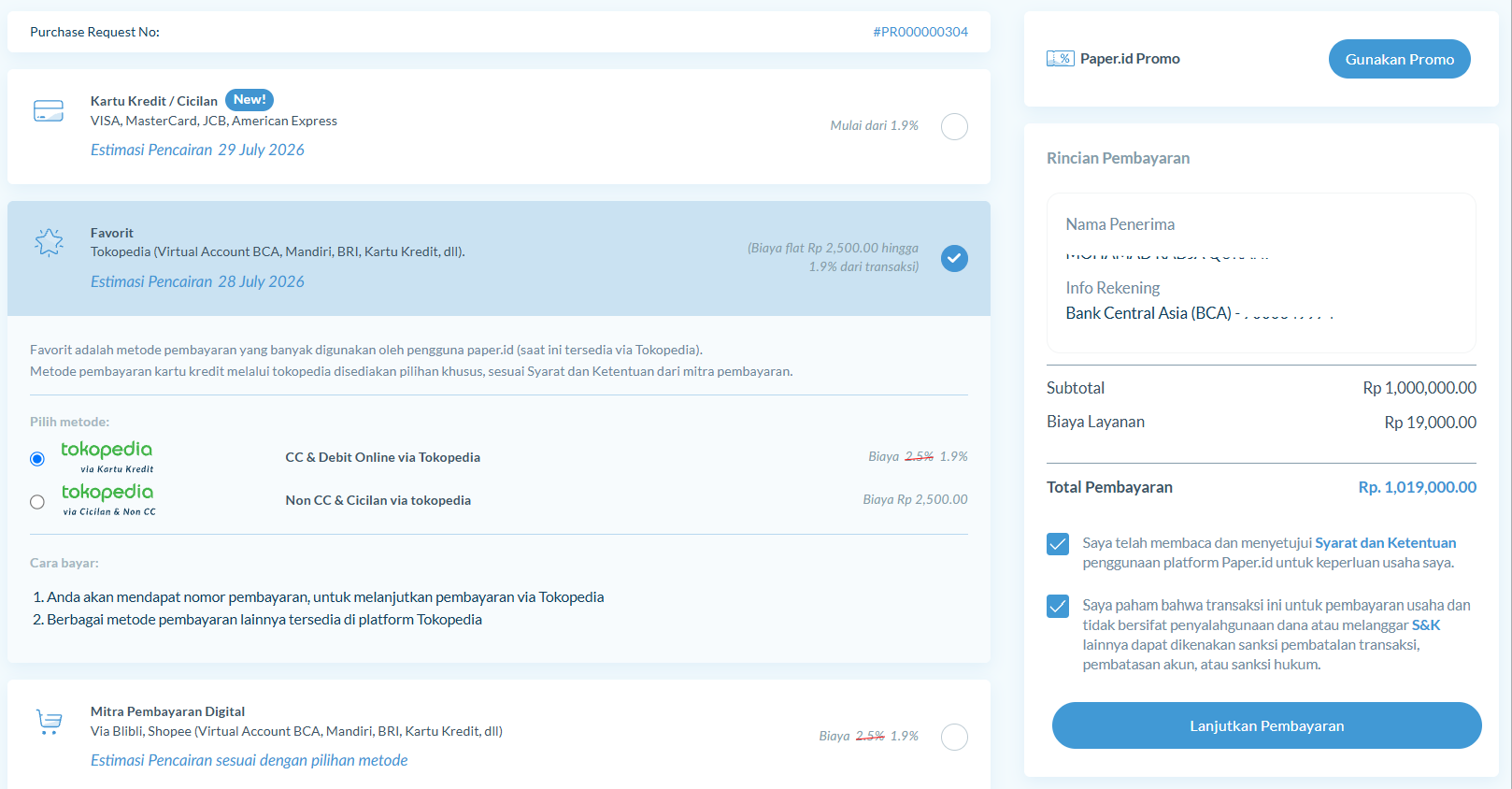Click the Tokopedia via Kartu Kredit logo
The image size is (1512, 789).
pyautogui.click(x=107, y=456)
